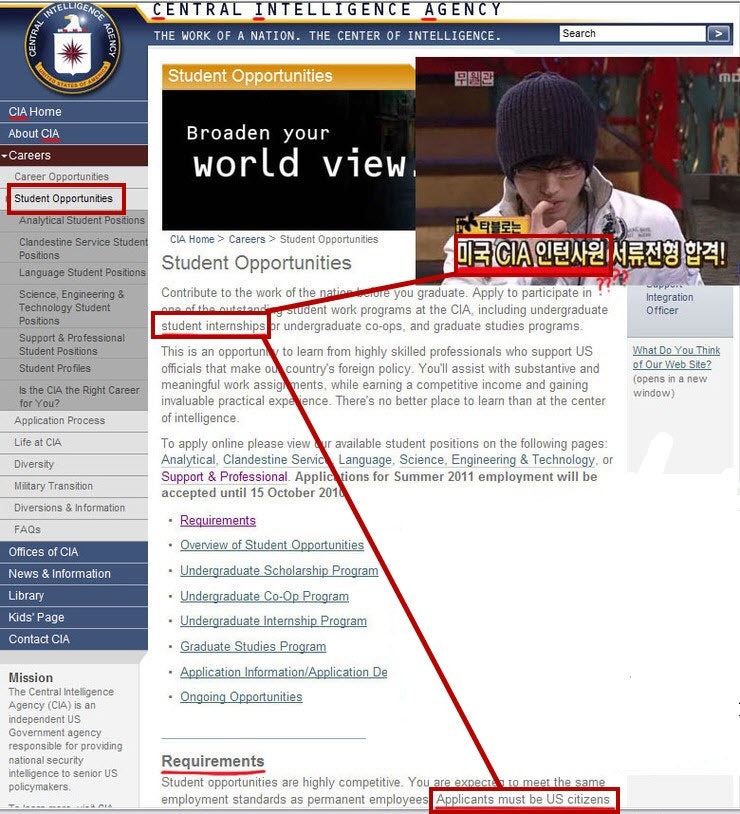This screenshot has width=740, height=814.
Task: Submit search with arrow button
Action: (718, 34)
